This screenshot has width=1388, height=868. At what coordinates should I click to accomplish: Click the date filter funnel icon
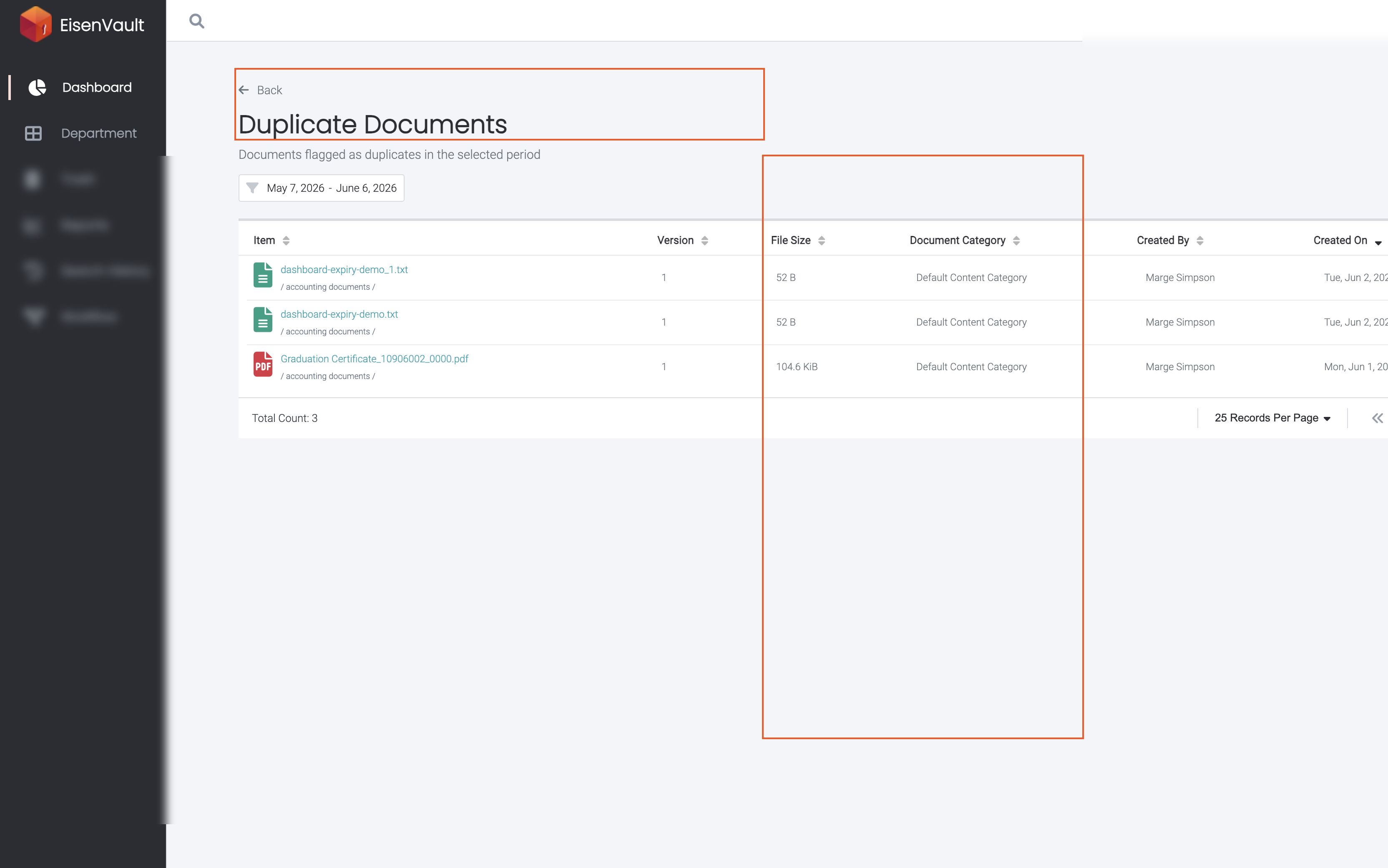tap(252, 188)
